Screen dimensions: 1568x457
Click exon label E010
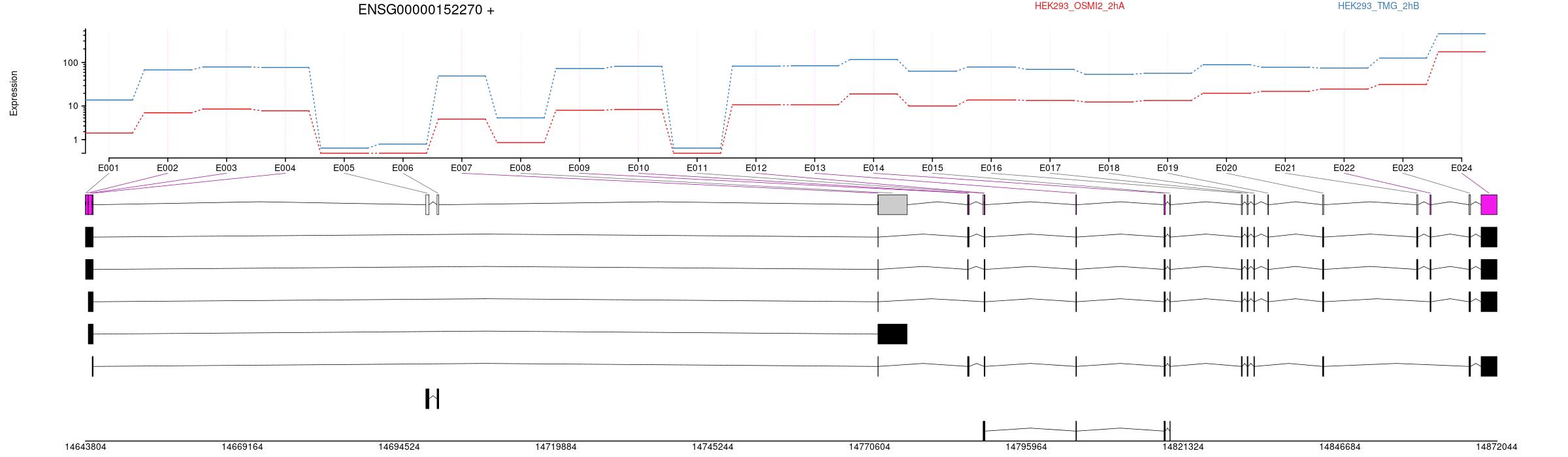click(x=638, y=168)
